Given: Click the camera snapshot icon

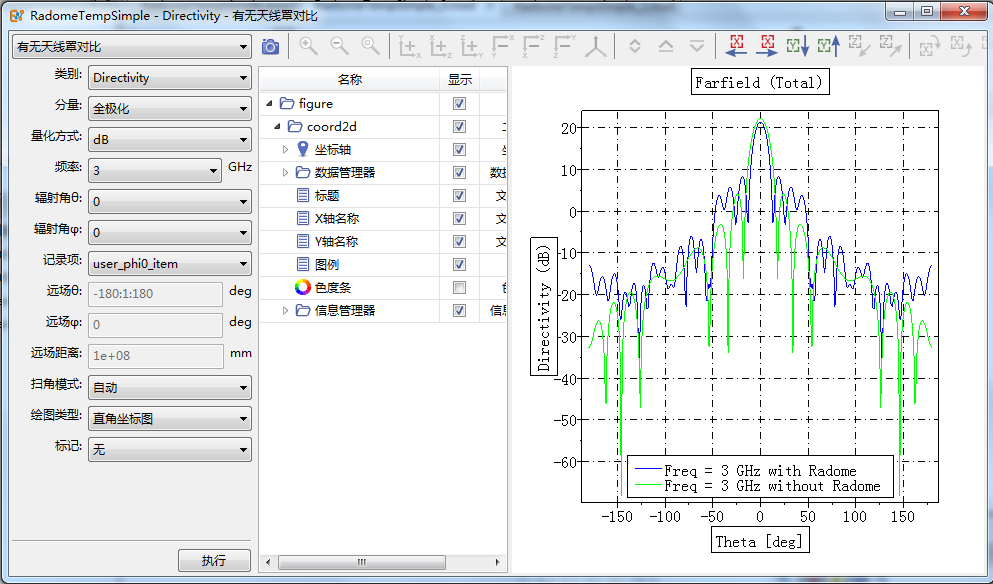Looking at the screenshot, I should pyautogui.click(x=270, y=47).
